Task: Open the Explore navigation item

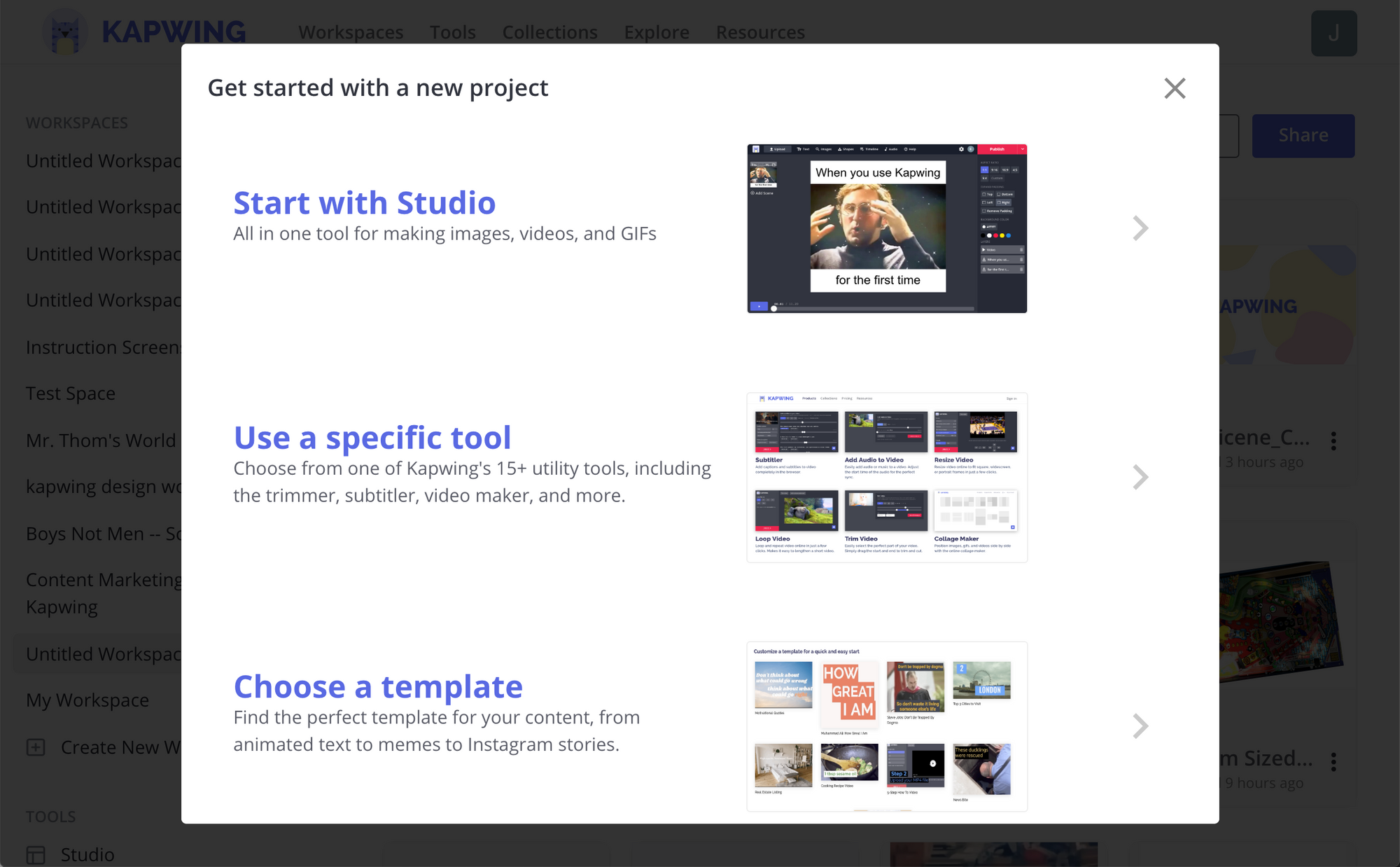Action: pyautogui.click(x=656, y=32)
